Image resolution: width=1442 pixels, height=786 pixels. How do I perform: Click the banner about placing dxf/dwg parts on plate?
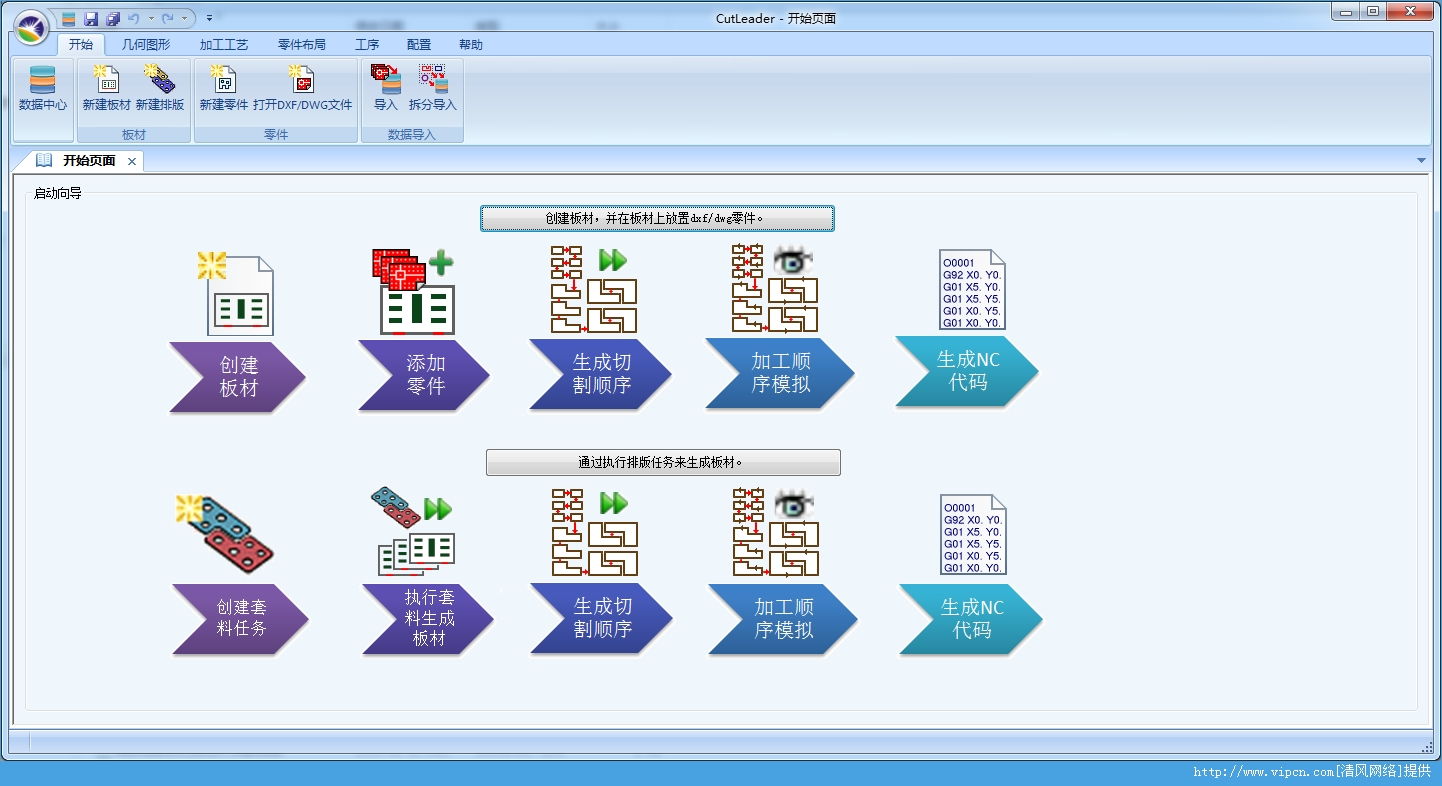coord(657,218)
